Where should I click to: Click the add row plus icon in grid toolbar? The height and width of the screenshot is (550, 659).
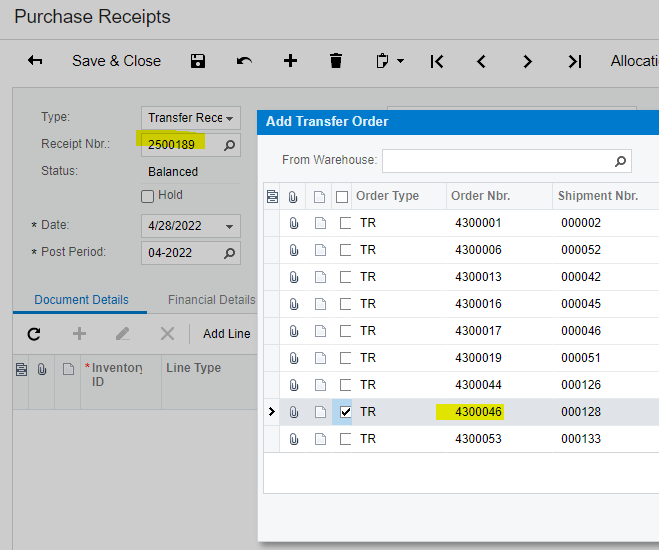[x=79, y=334]
